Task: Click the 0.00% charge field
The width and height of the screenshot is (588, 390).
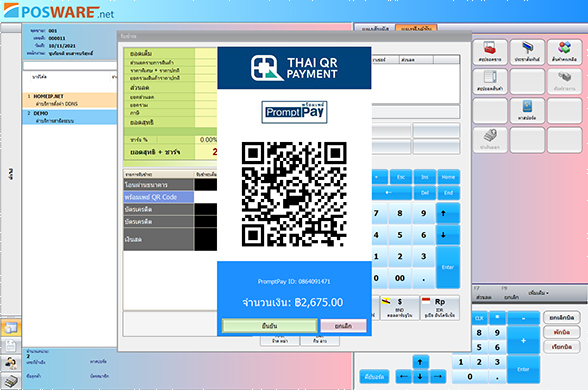Action: (x=206, y=140)
